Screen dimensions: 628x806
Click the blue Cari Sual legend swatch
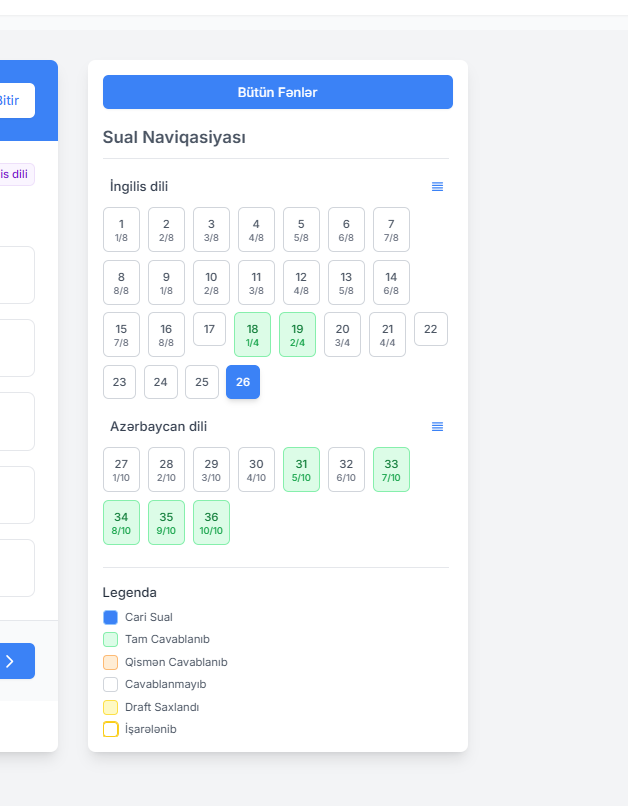(110, 617)
